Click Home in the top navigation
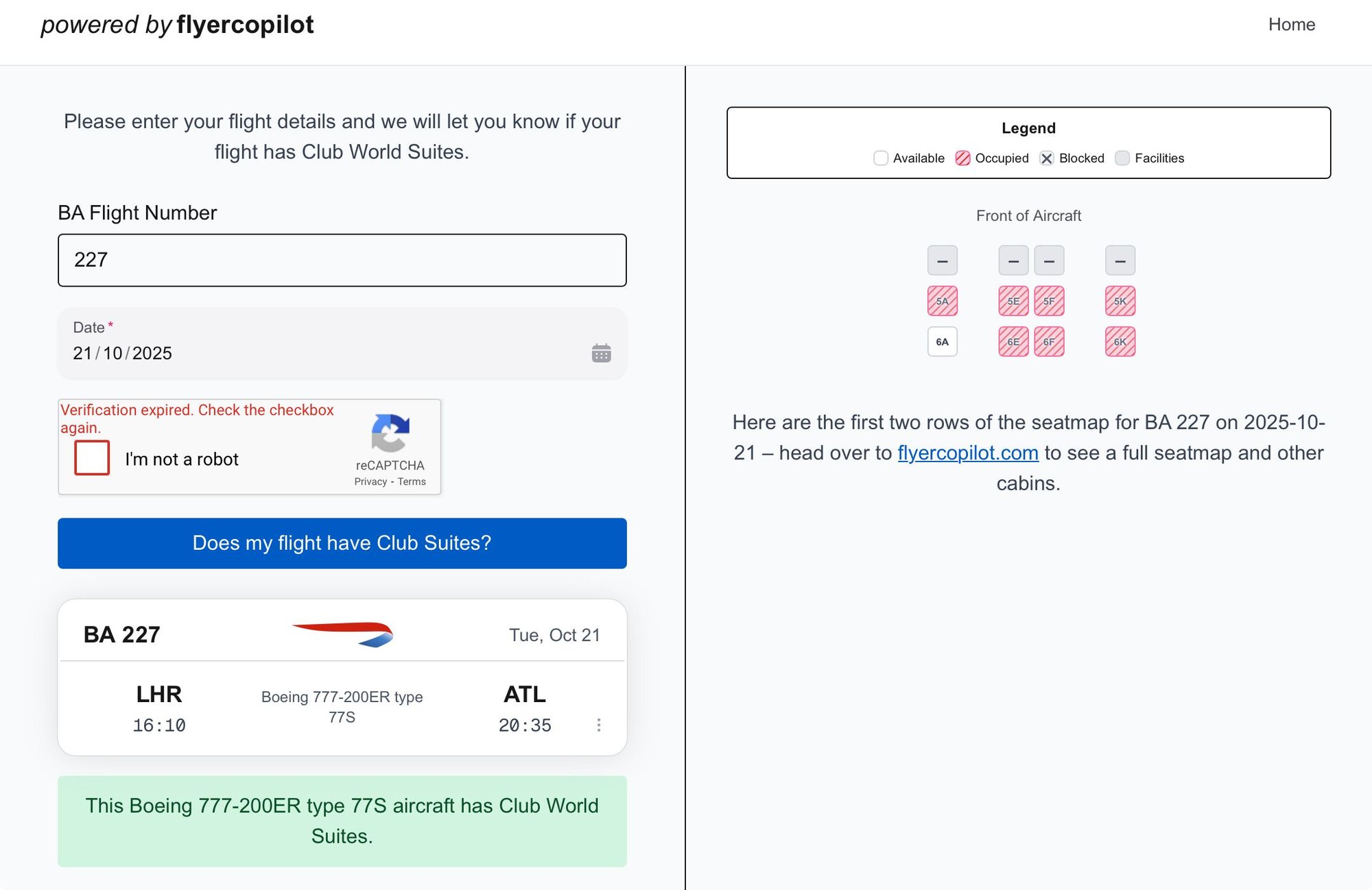 click(1292, 25)
